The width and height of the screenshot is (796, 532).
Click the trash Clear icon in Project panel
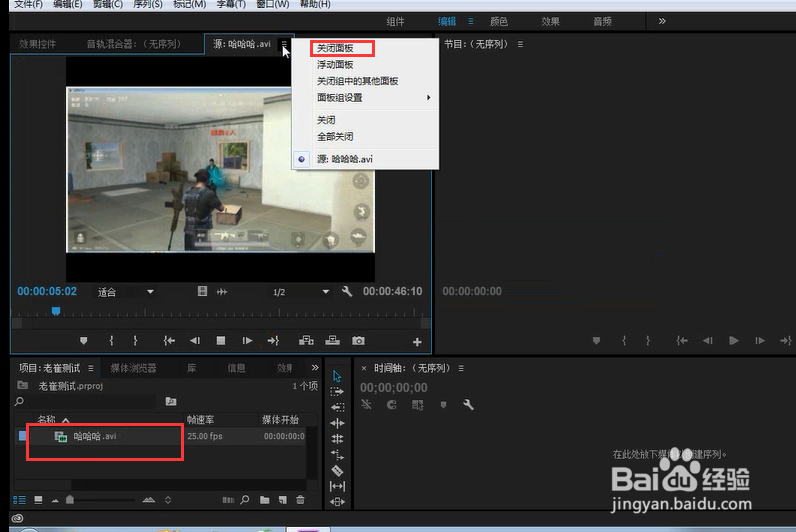(301, 500)
